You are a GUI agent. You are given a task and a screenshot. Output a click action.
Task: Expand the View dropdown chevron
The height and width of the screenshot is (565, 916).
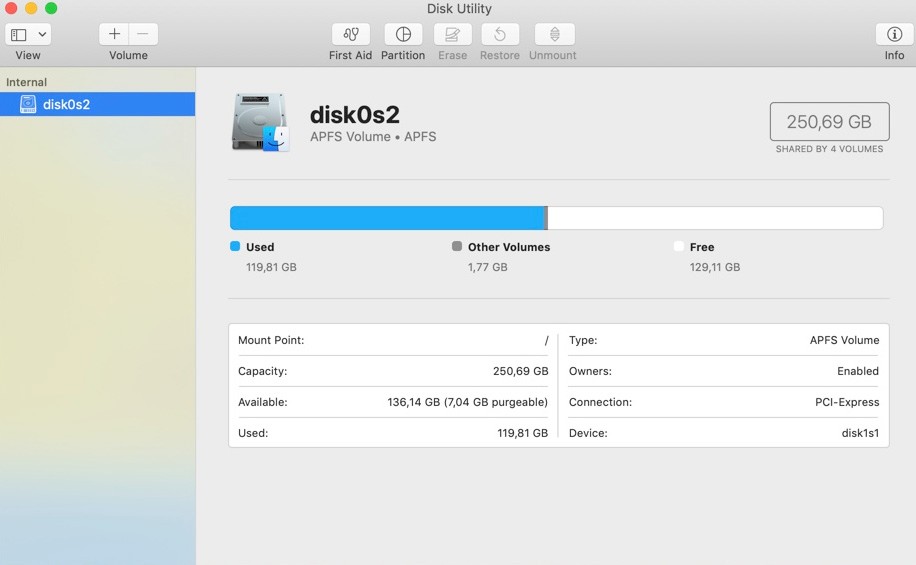(x=42, y=34)
